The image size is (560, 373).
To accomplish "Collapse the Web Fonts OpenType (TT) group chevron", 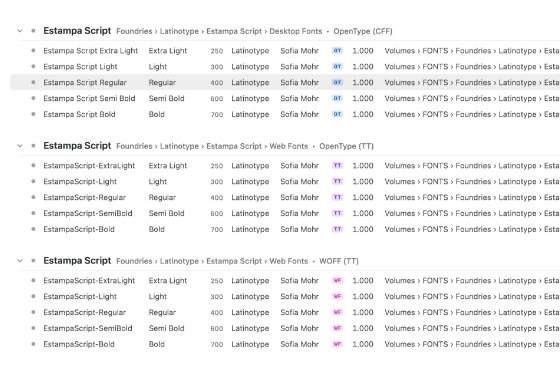I will [x=20, y=146].
